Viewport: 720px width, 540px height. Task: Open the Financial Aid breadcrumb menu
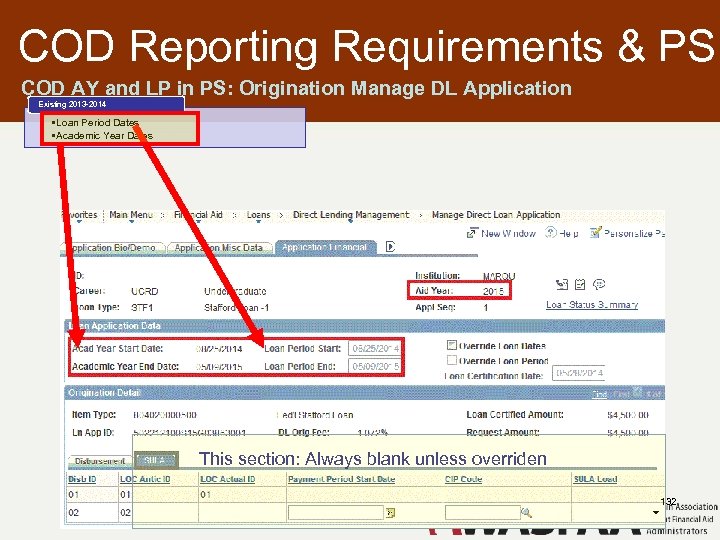click(x=198, y=215)
